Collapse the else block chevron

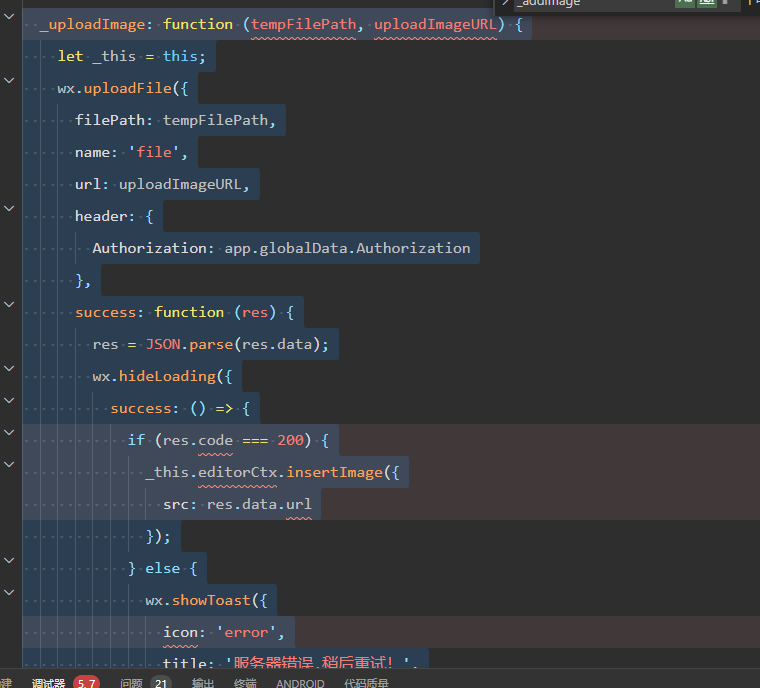9,560
